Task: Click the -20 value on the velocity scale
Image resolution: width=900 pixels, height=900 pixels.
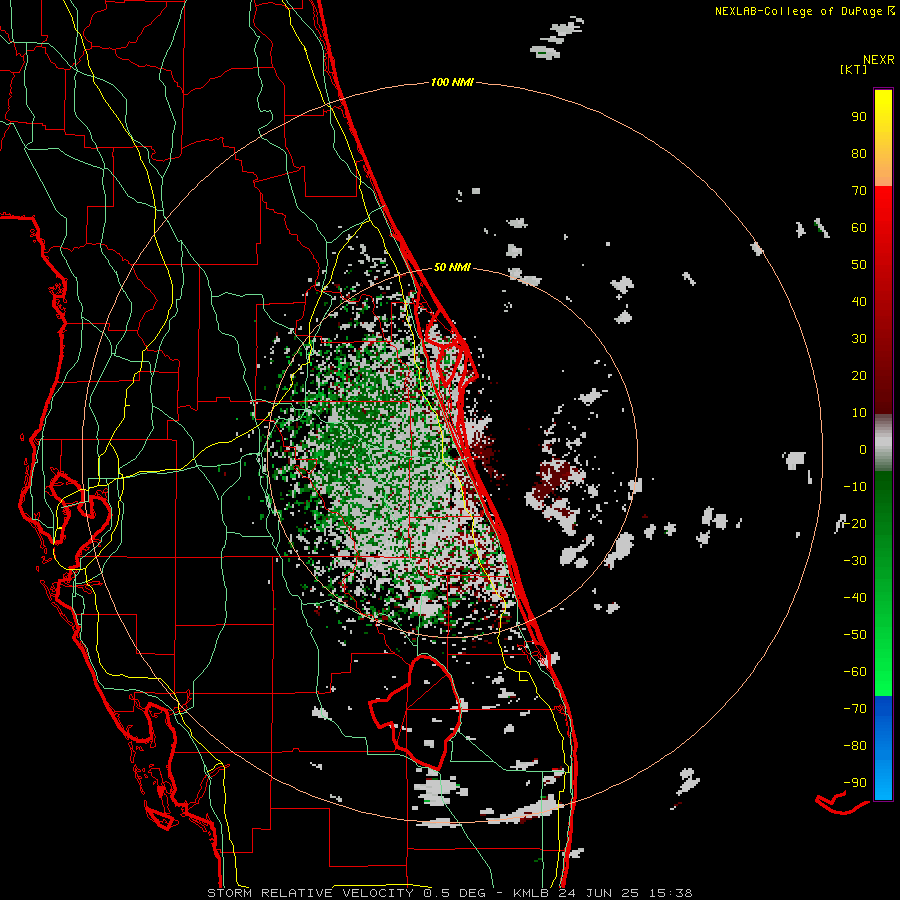Action: [x=855, y=524]
